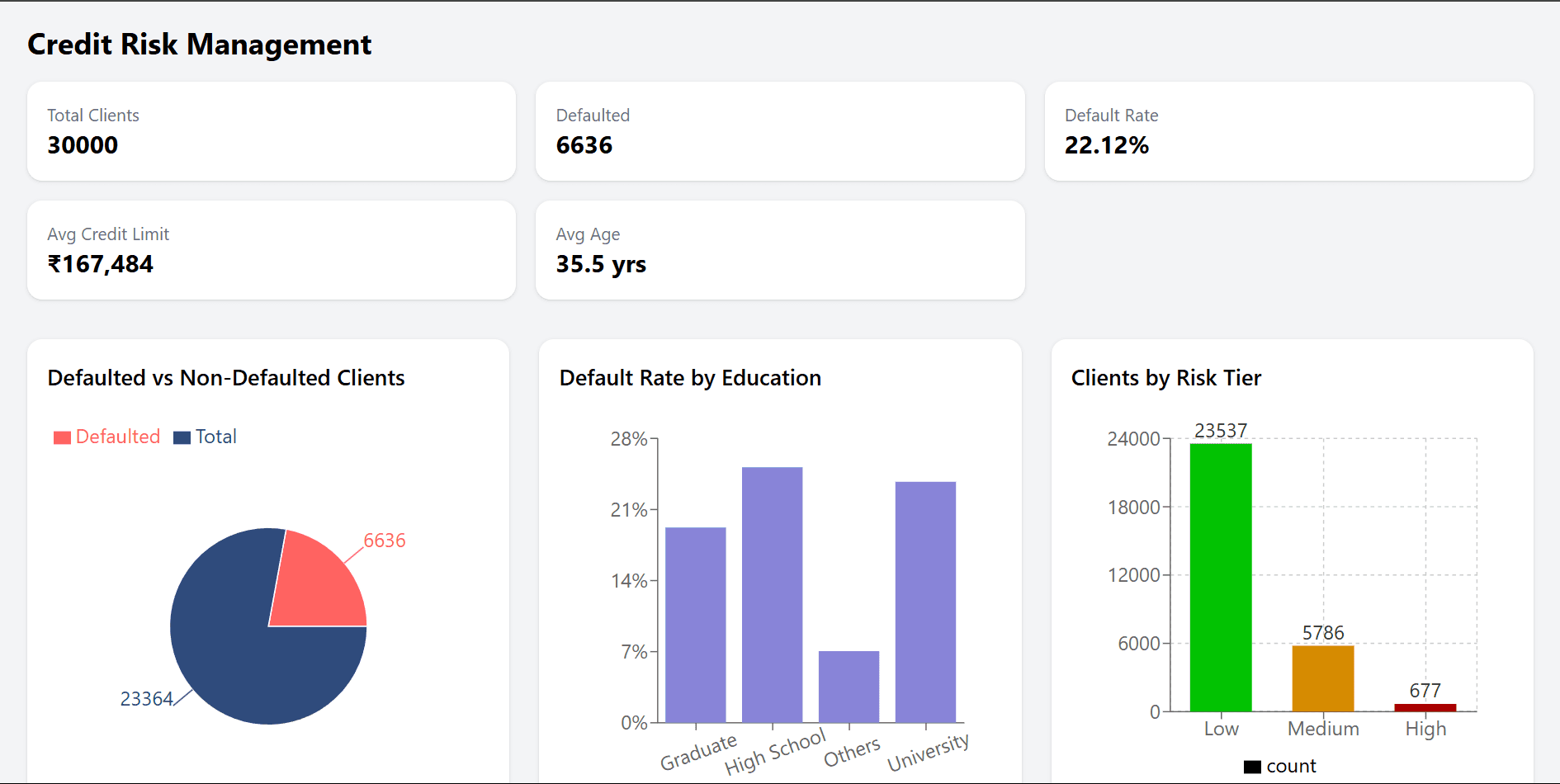The height and width of the screenshot is (784, 1560).
Task: Click the Default Rate card showing 22.12%
Action: click(x=1289, y=131)
